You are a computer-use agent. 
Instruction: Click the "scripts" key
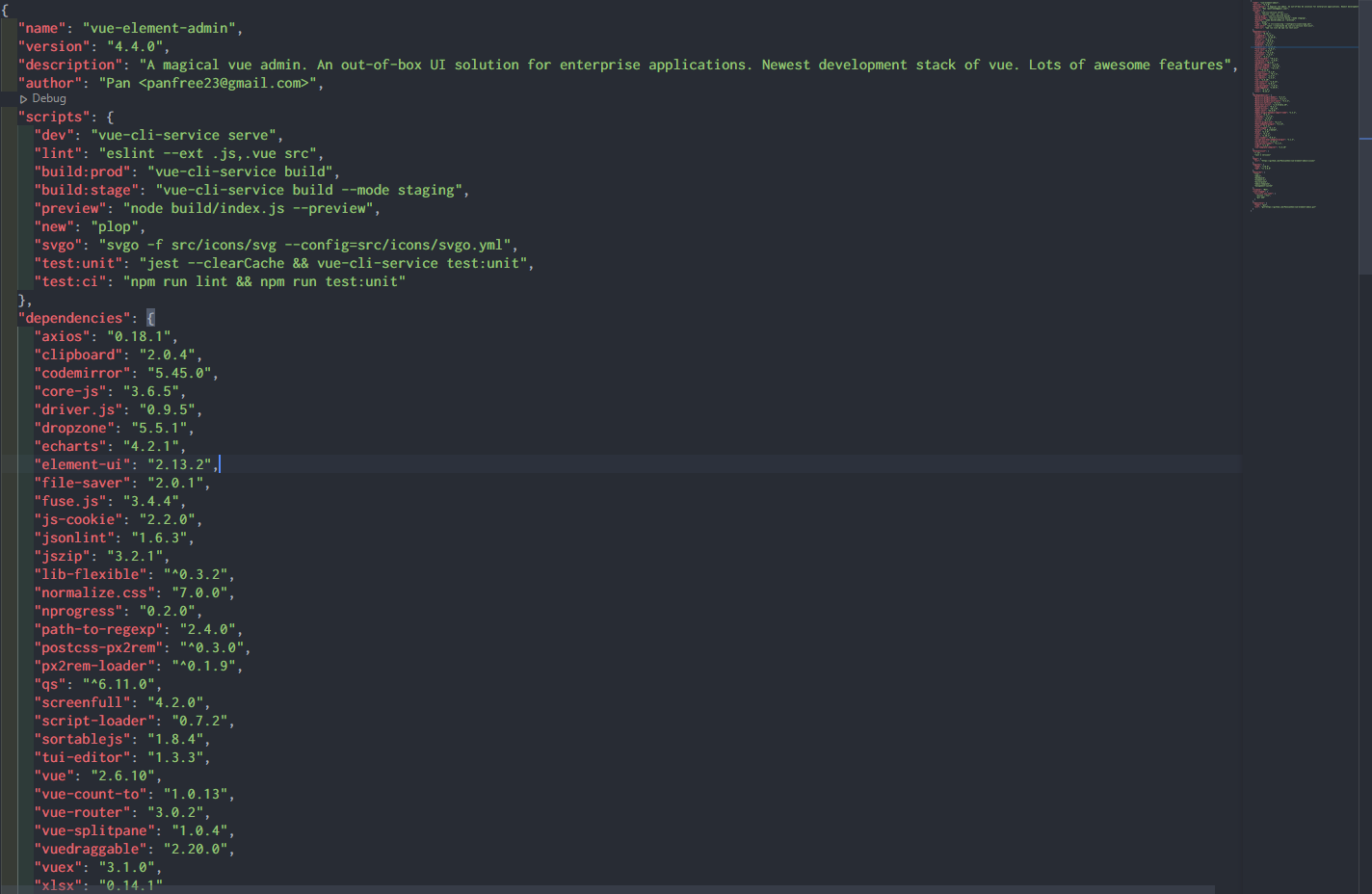54,117
